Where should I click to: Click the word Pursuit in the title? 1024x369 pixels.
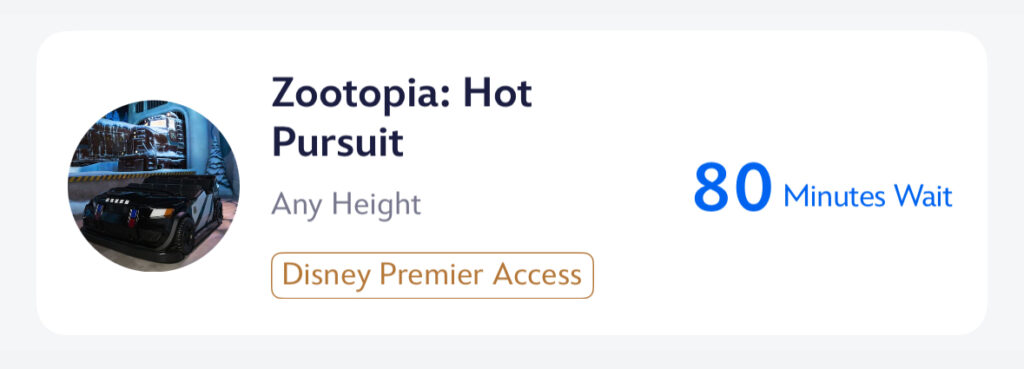[x=338, y=143]
